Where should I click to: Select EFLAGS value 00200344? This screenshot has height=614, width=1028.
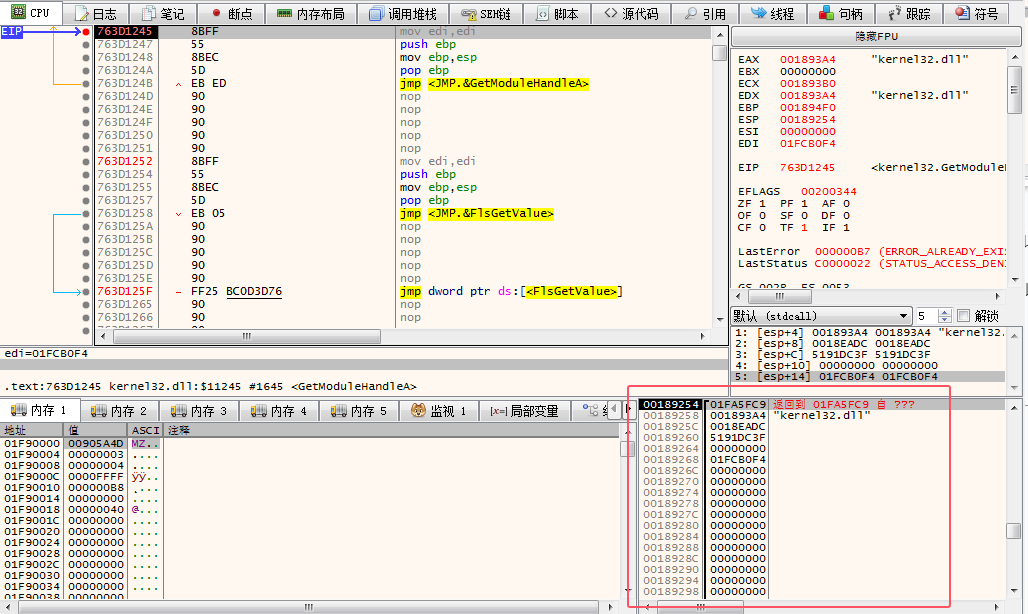coord(829,192)
